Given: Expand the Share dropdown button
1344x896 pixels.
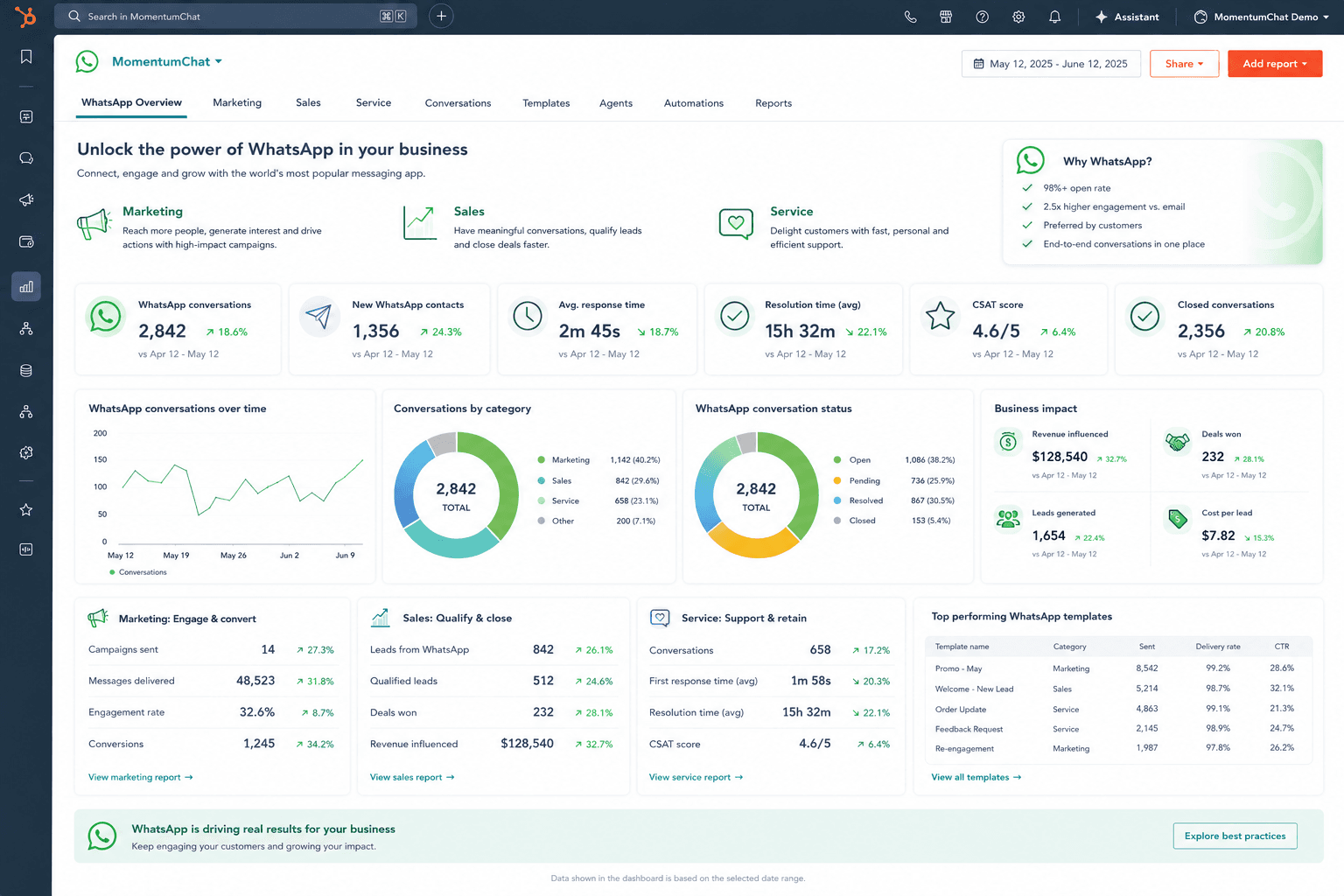Looking at the screenshot, I should 1184,64.
